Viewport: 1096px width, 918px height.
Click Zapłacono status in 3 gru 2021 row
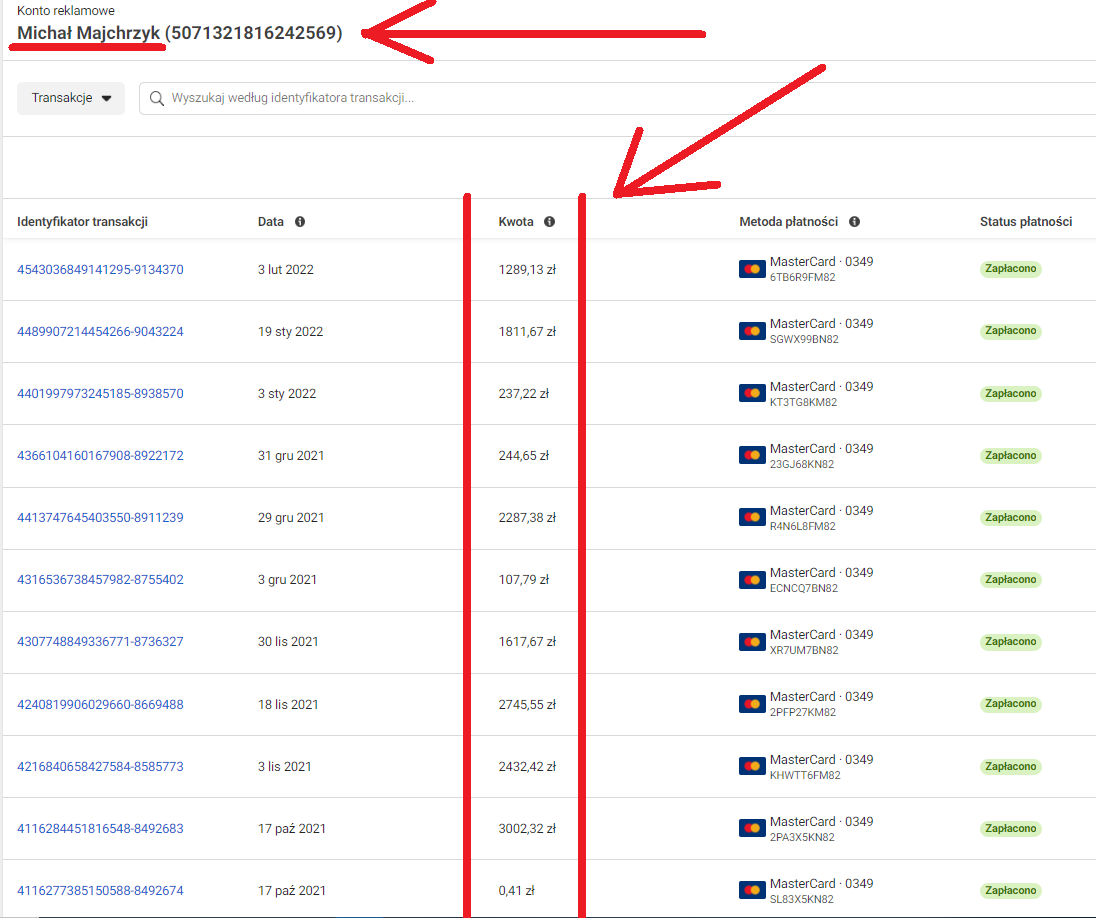[1011, 580]
